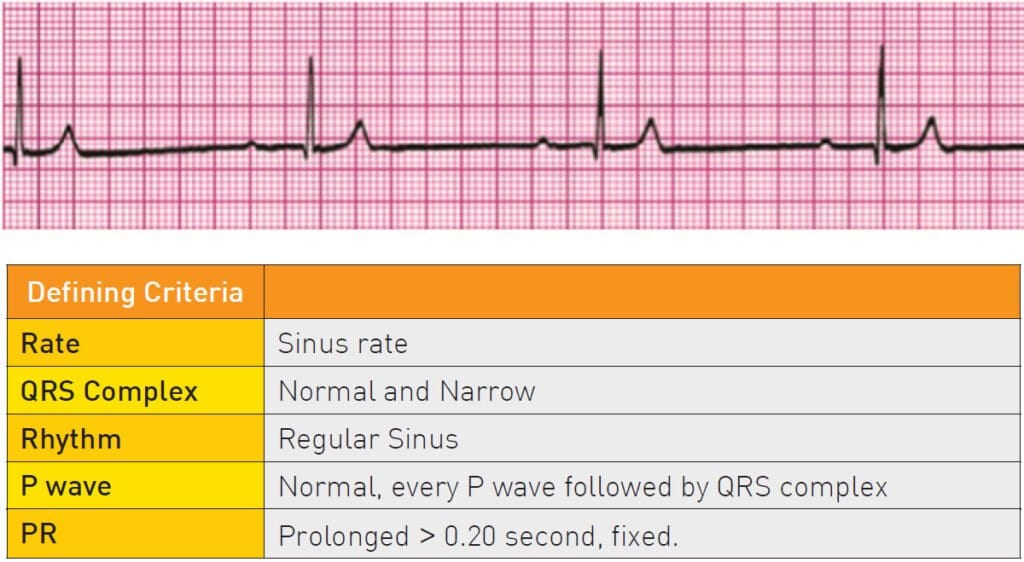
Task: Click the Regular Sinus value
Action: (x=368, y=439)
